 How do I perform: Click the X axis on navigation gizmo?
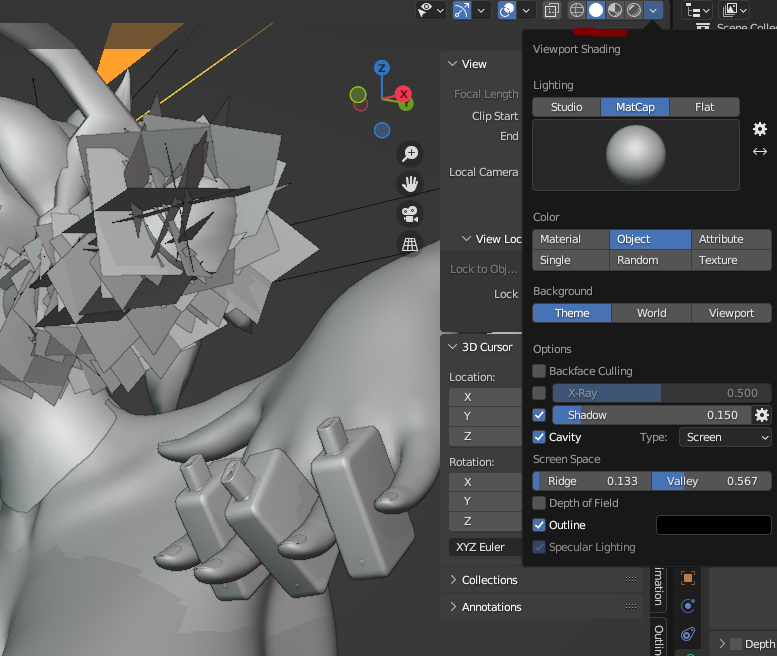pos(404,94)
